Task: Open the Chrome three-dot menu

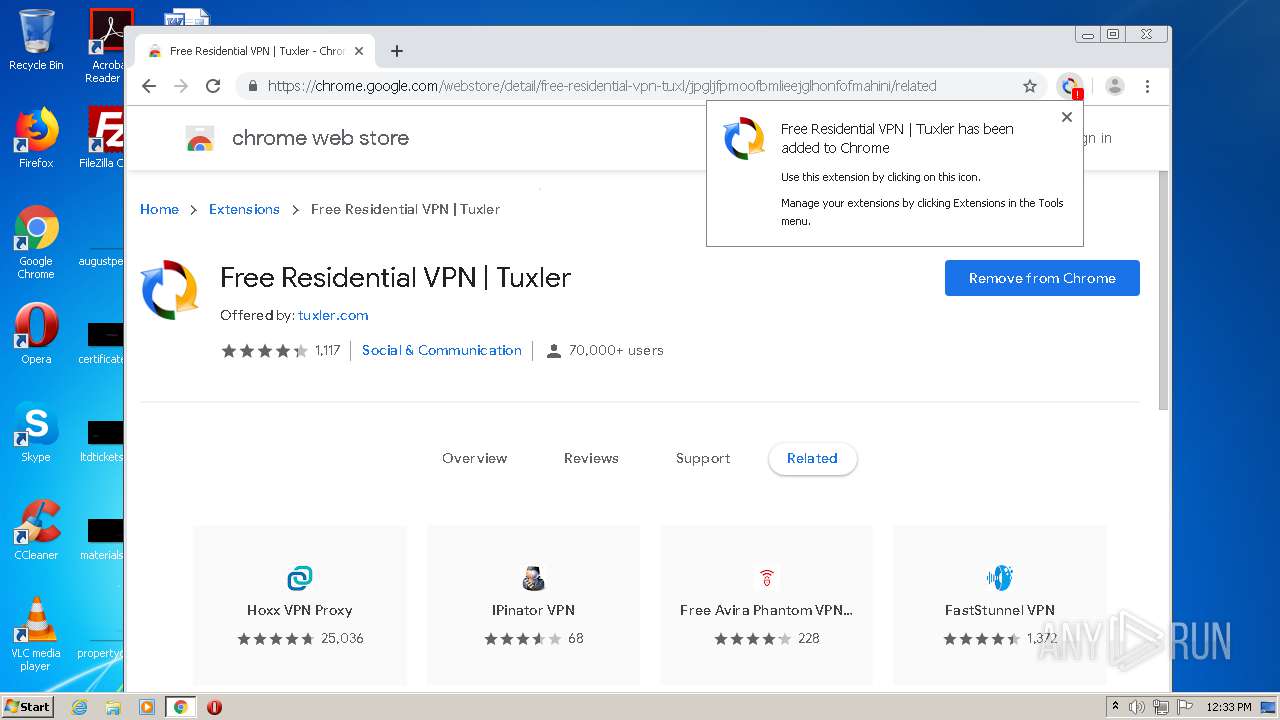Action: (x=1147, y=86)
